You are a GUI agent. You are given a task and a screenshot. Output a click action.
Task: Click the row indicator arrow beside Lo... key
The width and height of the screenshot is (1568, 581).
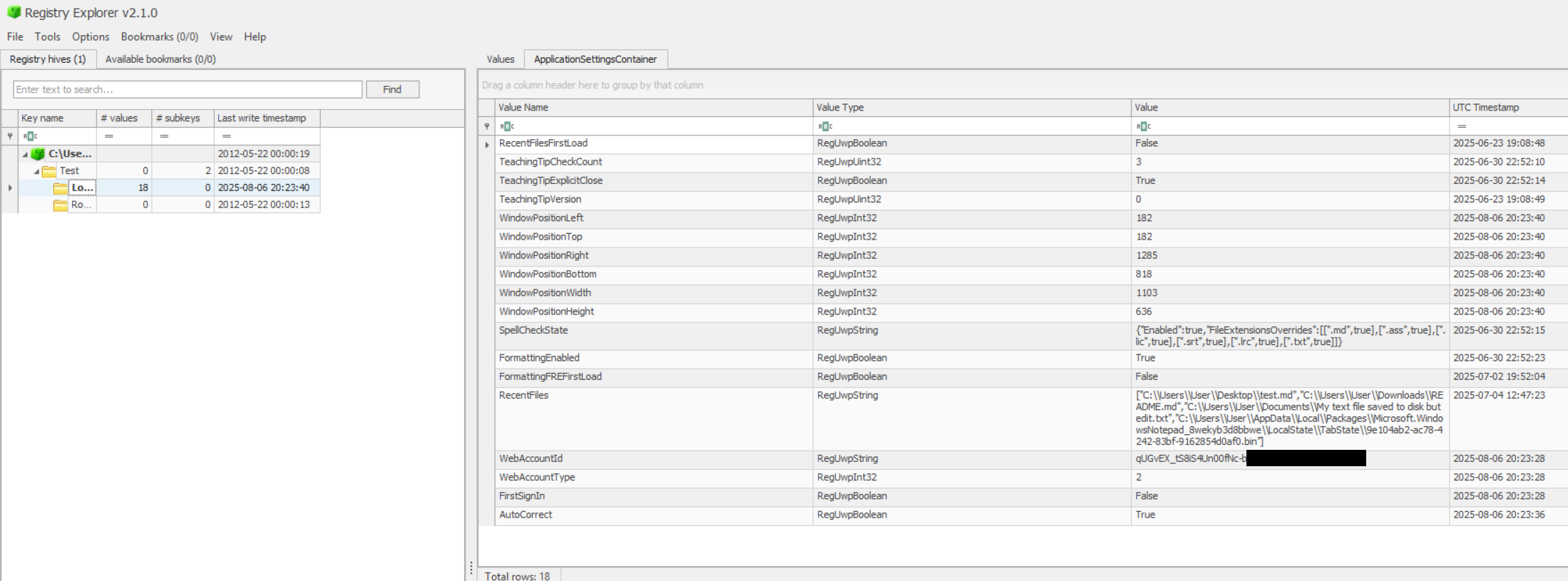pos(10,188)
